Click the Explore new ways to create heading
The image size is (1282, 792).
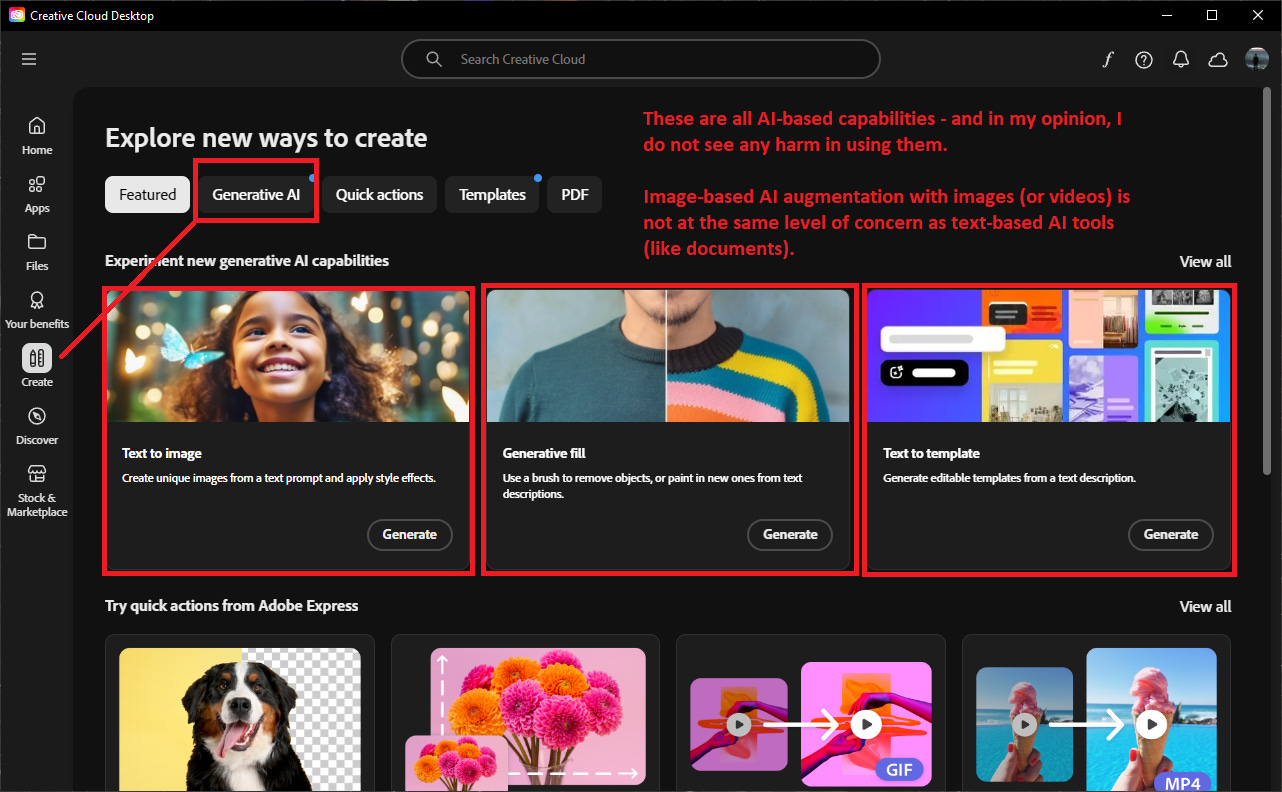click(x=266, y=138)
